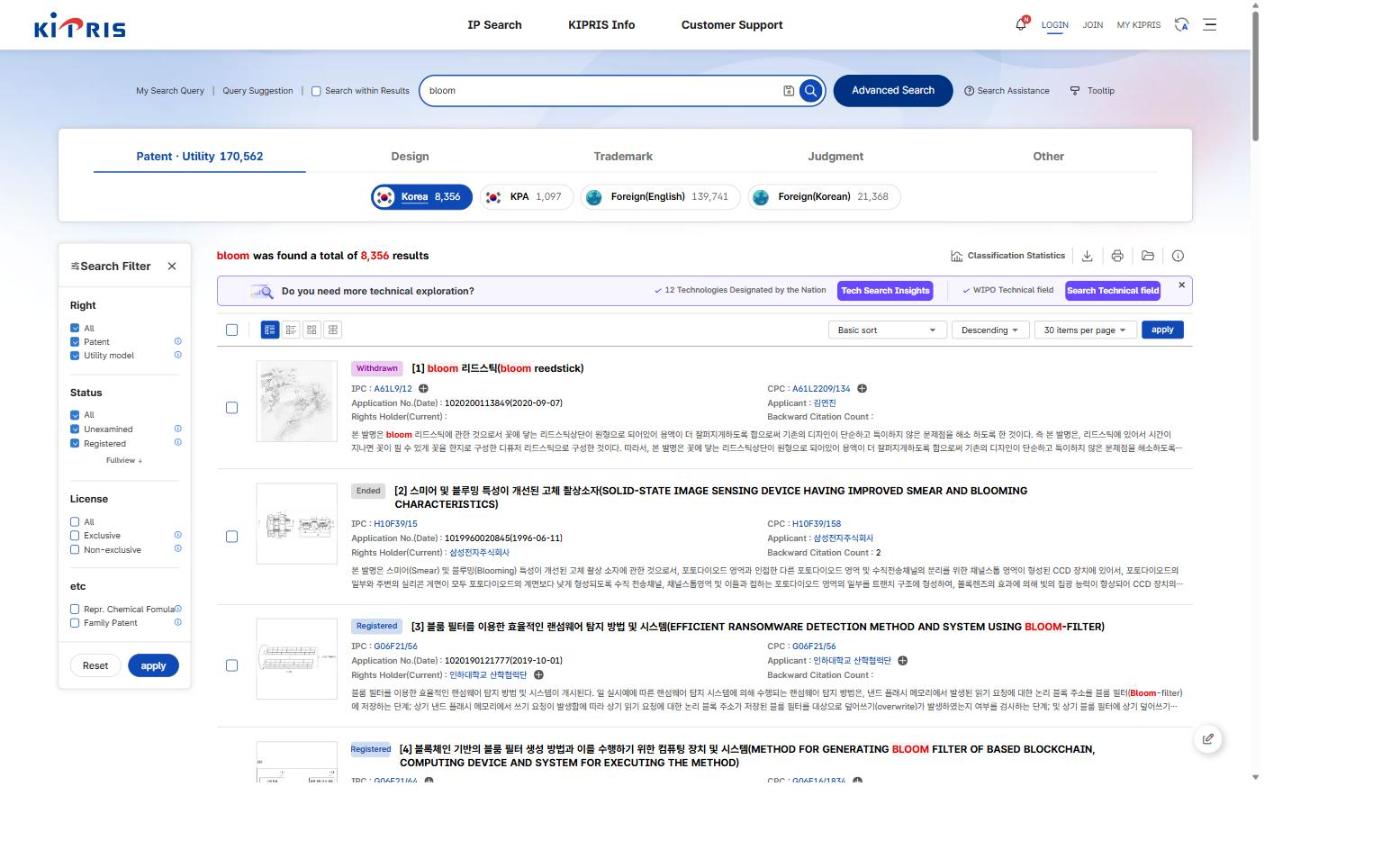Open the 30 items per page dropdown

click(1085, 330)
